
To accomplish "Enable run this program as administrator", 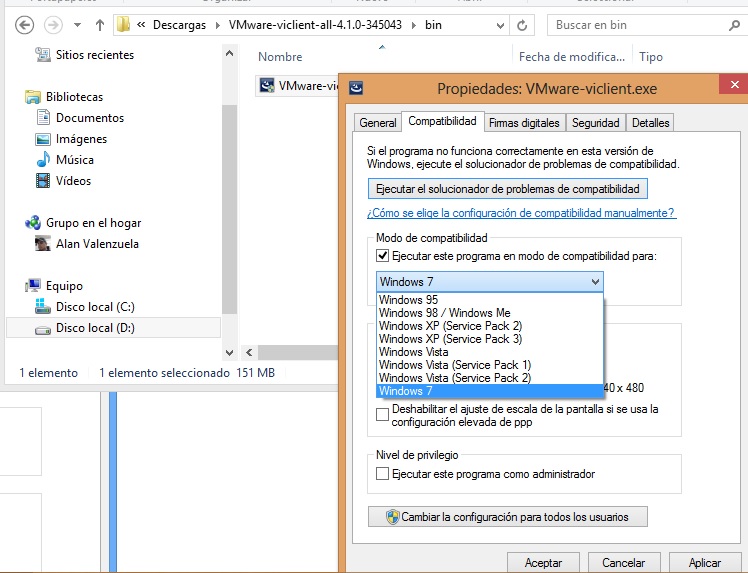I will pos(383,474).
